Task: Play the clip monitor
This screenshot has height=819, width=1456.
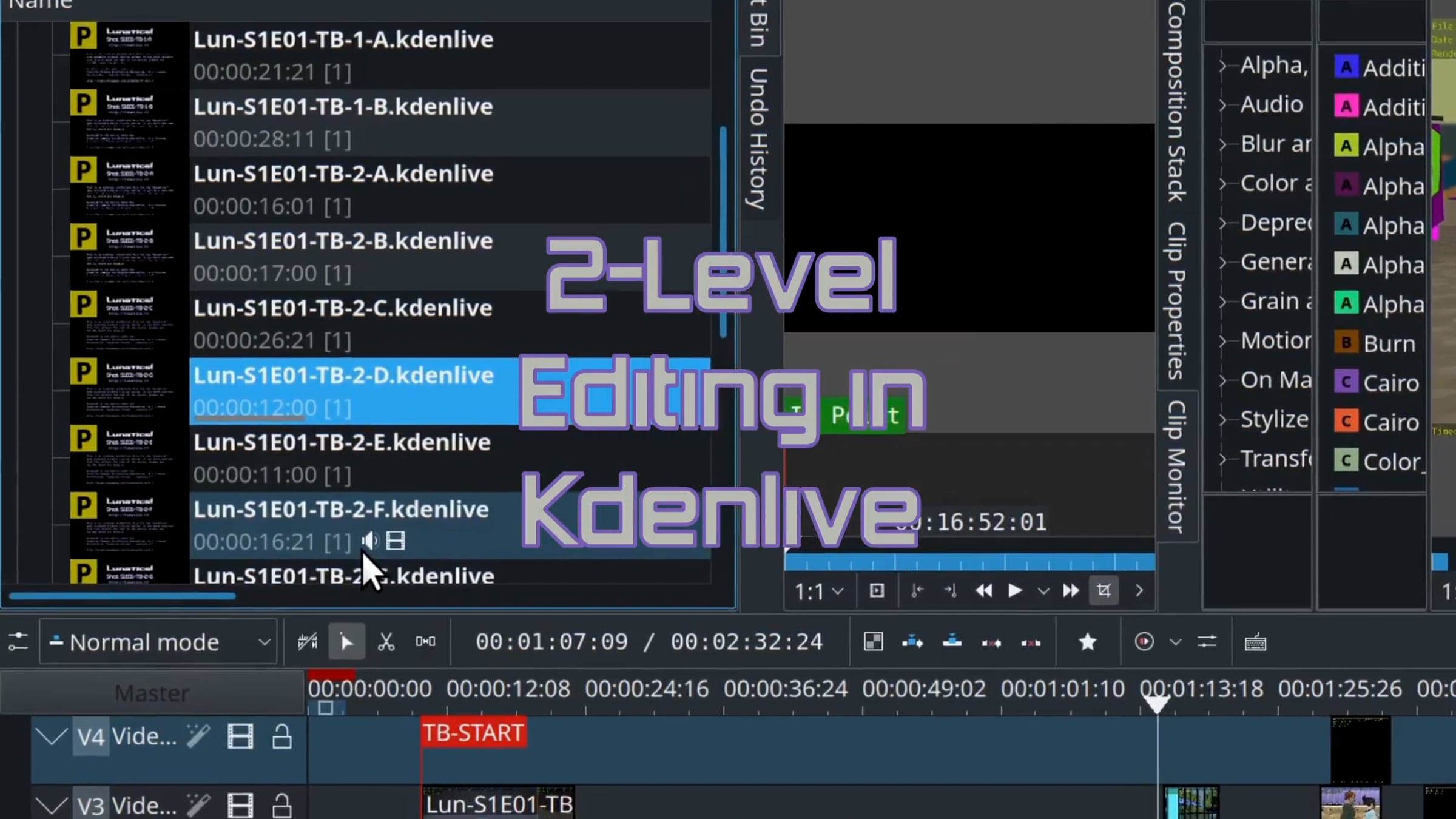Action: 1014,590
